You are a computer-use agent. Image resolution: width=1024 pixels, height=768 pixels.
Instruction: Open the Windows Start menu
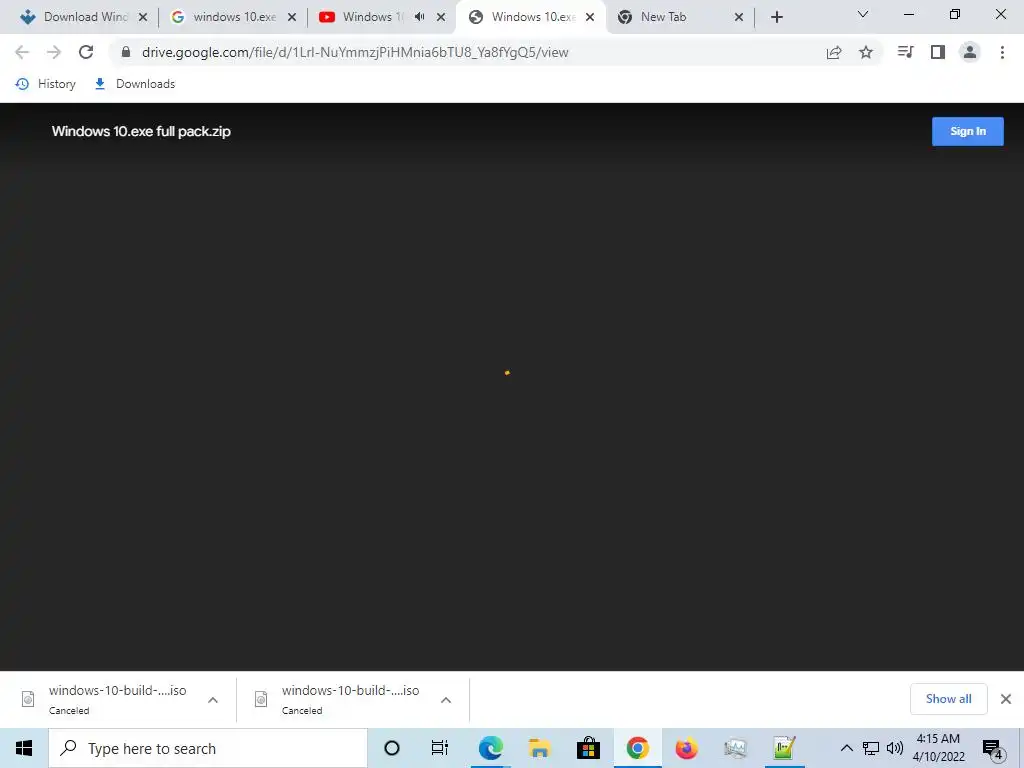[x=24, y=748]
